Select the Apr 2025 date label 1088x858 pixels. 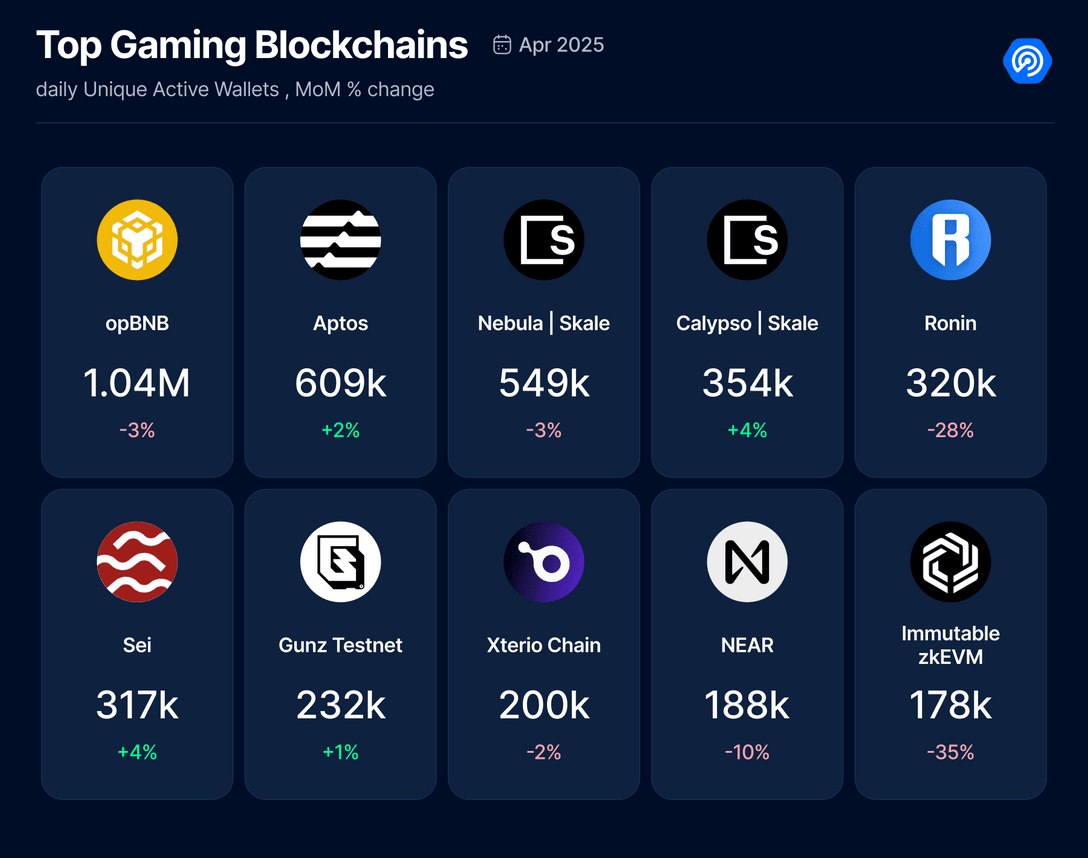click(561, 45)
